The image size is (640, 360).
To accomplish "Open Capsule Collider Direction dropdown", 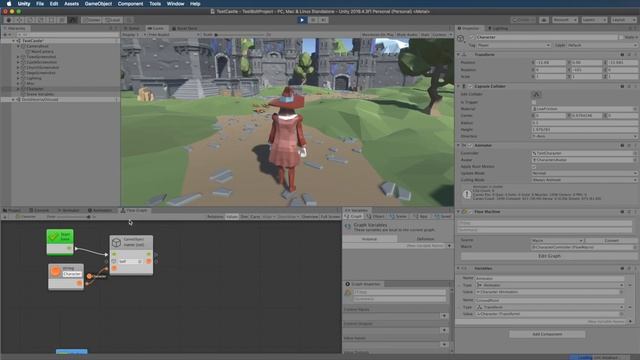I will point(584,136).
